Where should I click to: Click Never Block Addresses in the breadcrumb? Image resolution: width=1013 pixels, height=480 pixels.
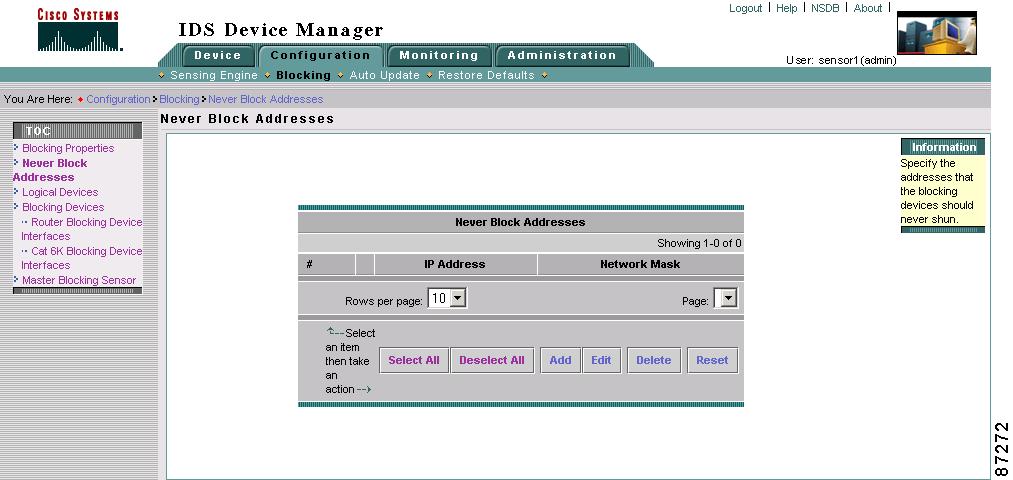point(266,99)
